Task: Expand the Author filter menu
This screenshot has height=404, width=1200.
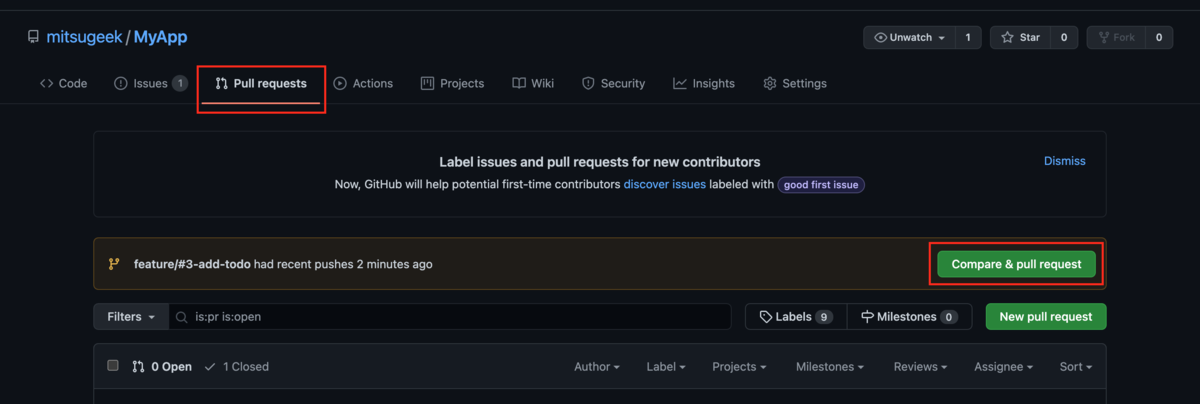Action: (596, 367)
